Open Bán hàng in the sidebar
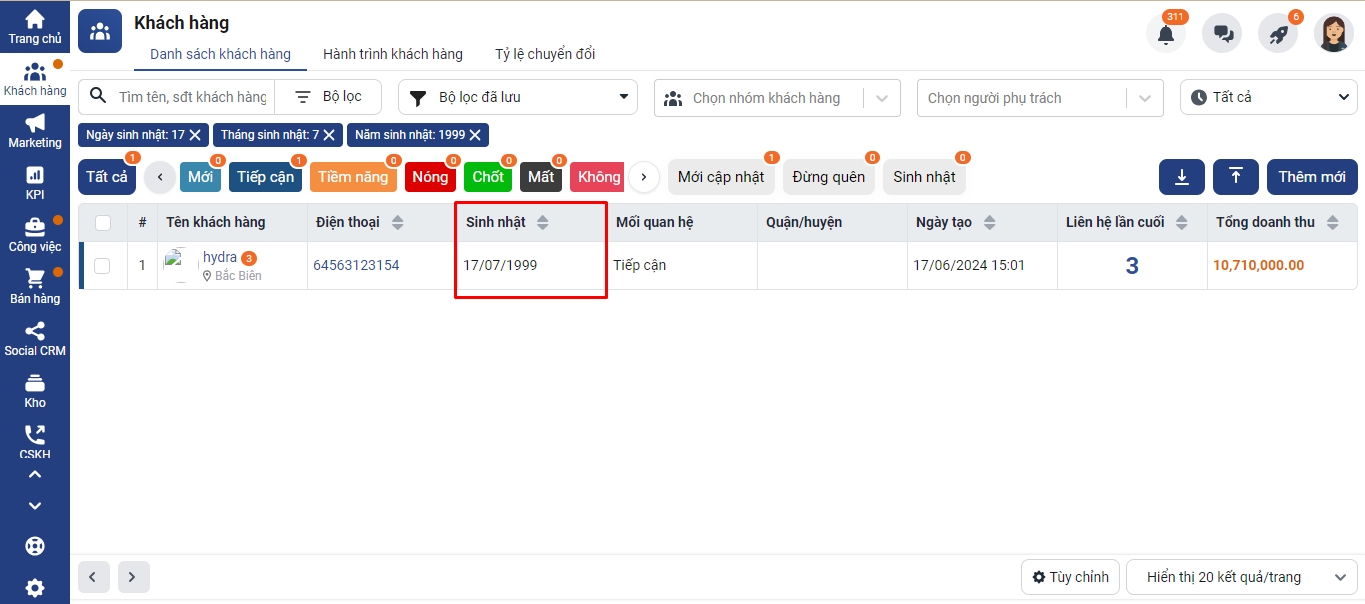Screen dimensions: 1365x604 pyautogui.click(x=35, y=287)
